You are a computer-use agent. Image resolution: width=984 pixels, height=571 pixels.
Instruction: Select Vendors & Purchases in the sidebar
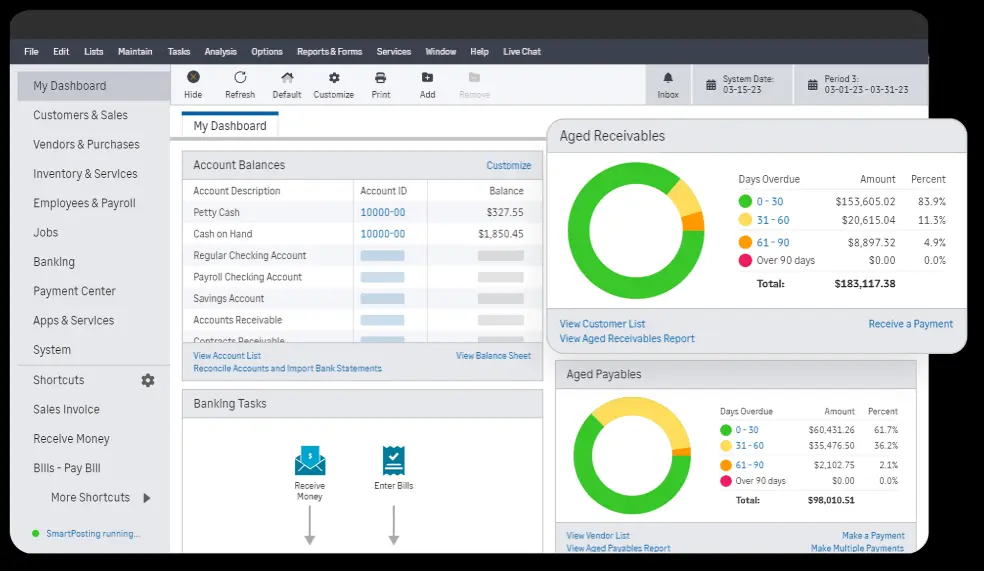pos(86,145)
